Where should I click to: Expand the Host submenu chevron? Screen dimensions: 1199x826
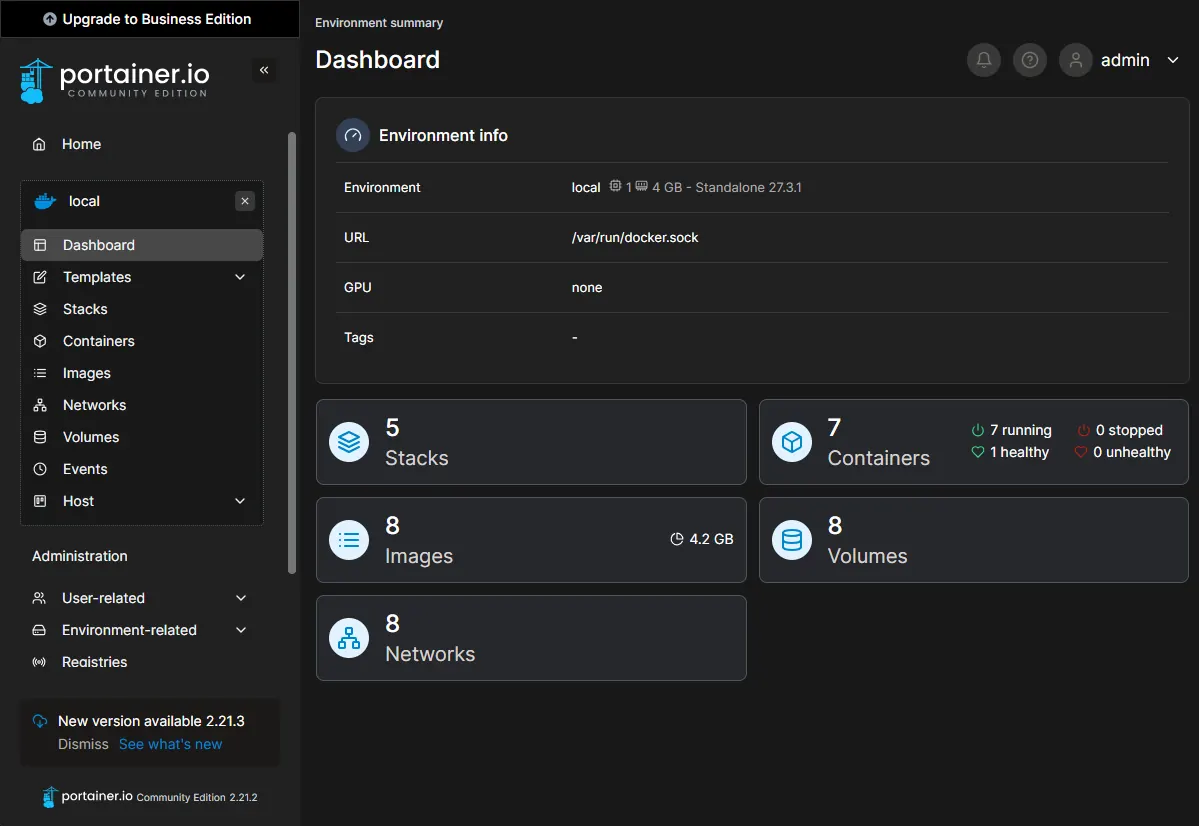coord(240,501)
